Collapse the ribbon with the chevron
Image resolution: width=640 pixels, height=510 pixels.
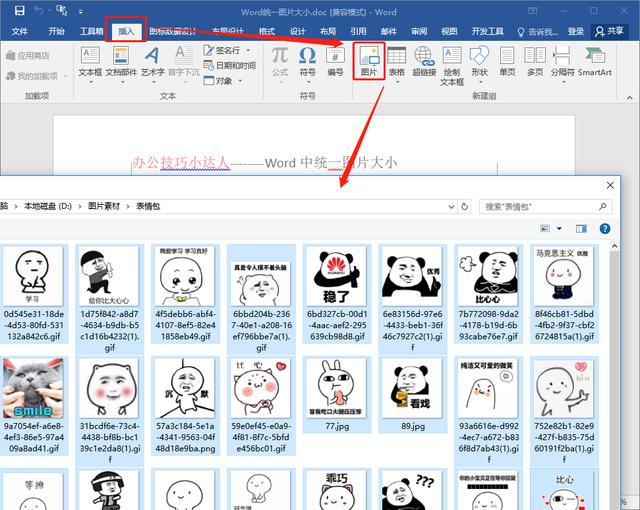point(629,98)
